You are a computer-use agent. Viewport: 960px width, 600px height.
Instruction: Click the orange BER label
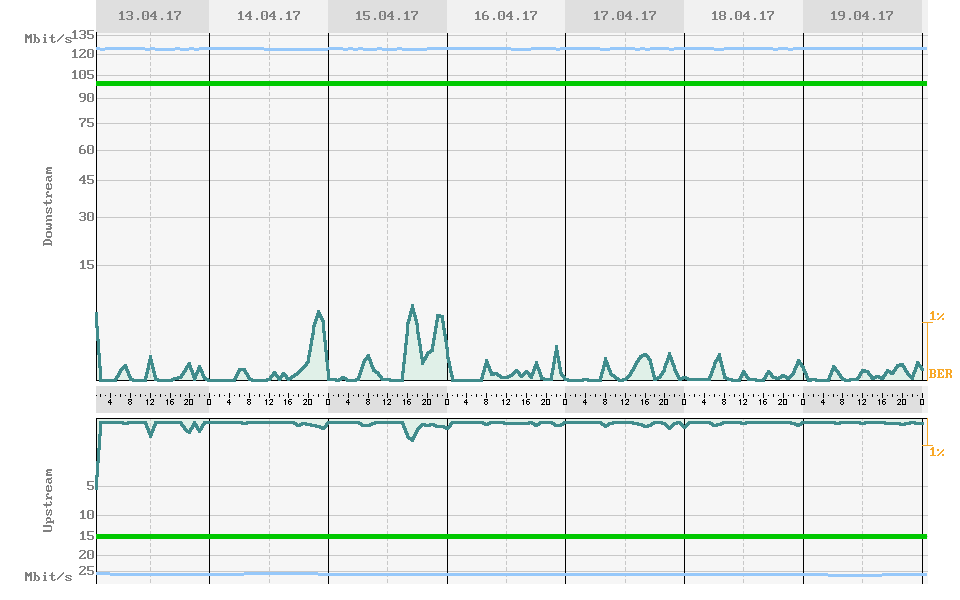tap(940, 373)
